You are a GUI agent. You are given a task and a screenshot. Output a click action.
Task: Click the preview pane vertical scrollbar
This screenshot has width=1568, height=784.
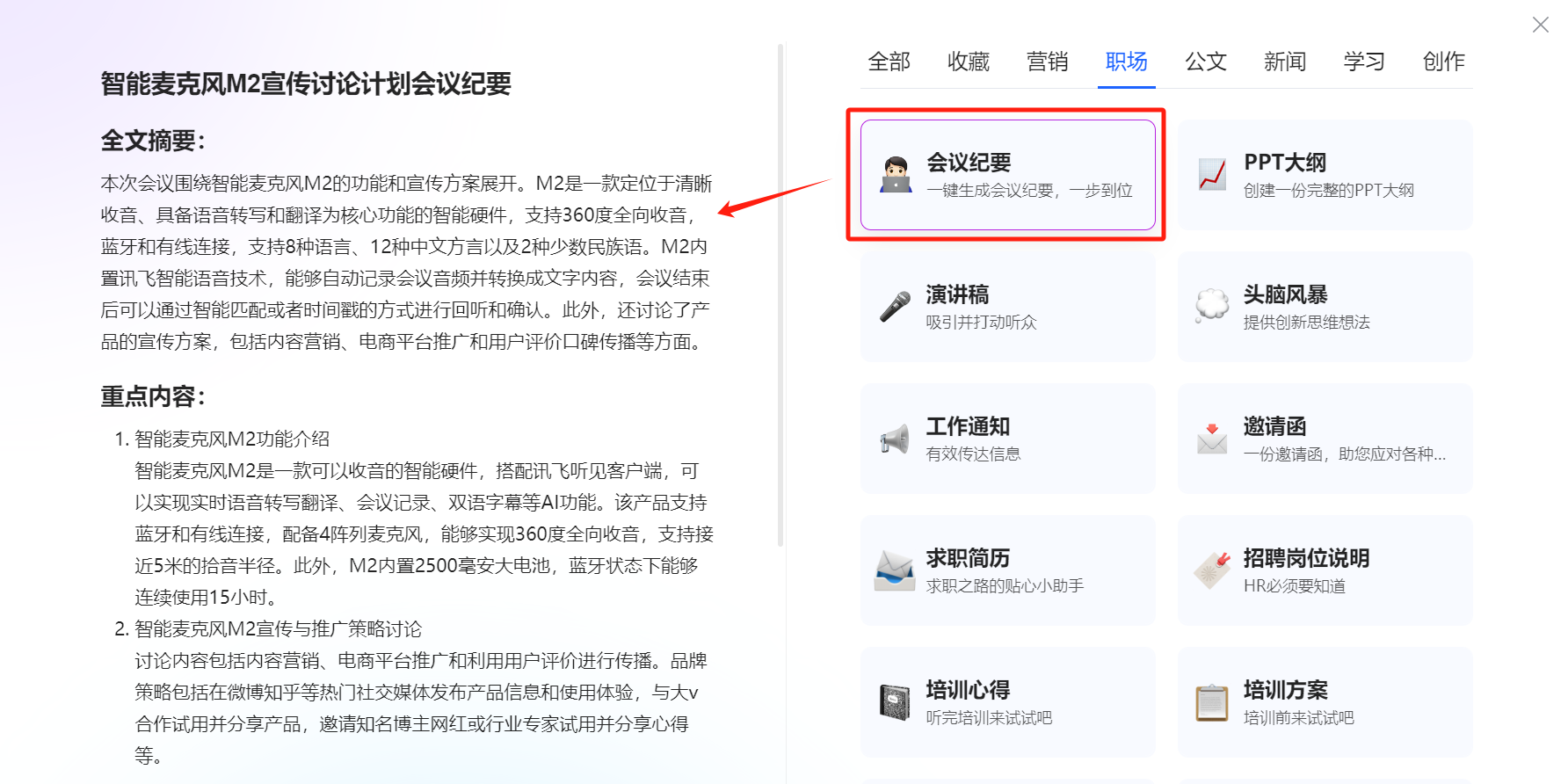click(x=780, y=296)
